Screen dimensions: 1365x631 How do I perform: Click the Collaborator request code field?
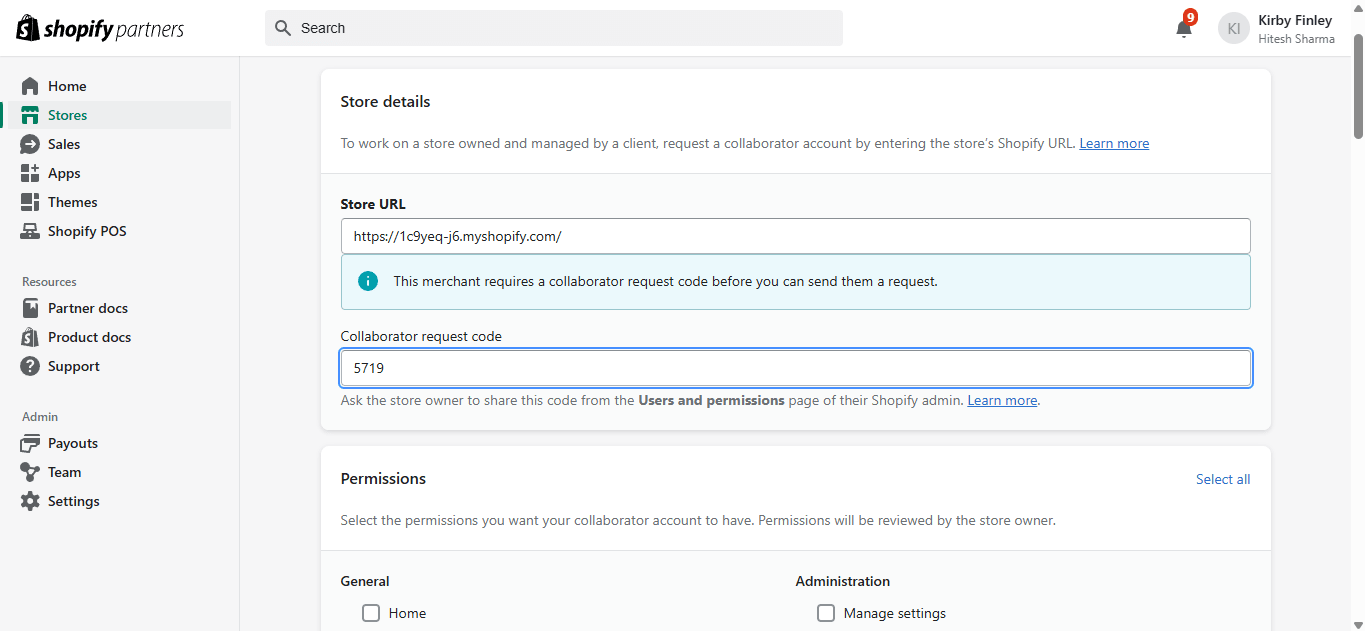tap(795, 368)
